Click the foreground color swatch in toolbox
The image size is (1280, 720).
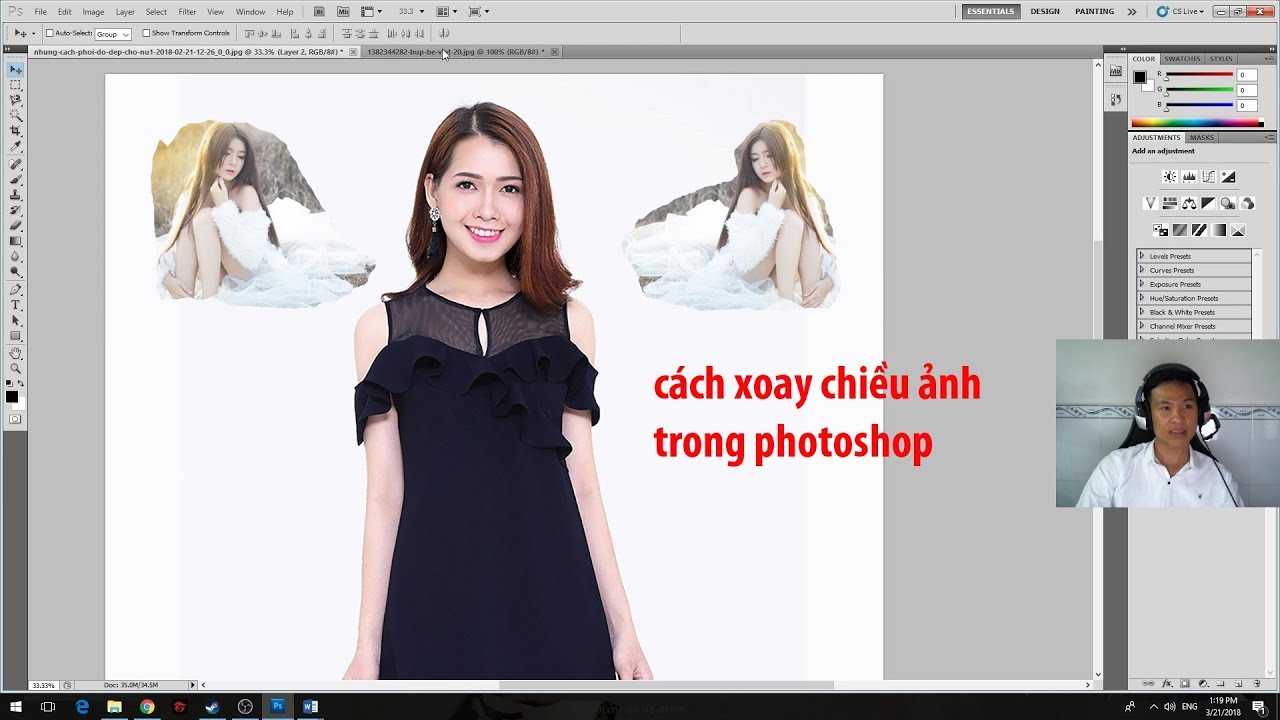point(12,397)
